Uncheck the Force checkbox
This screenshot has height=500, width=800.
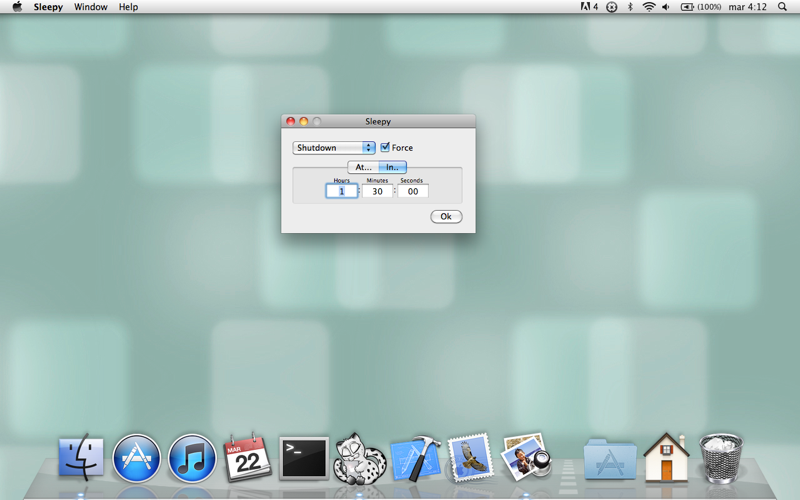point(385,147)
